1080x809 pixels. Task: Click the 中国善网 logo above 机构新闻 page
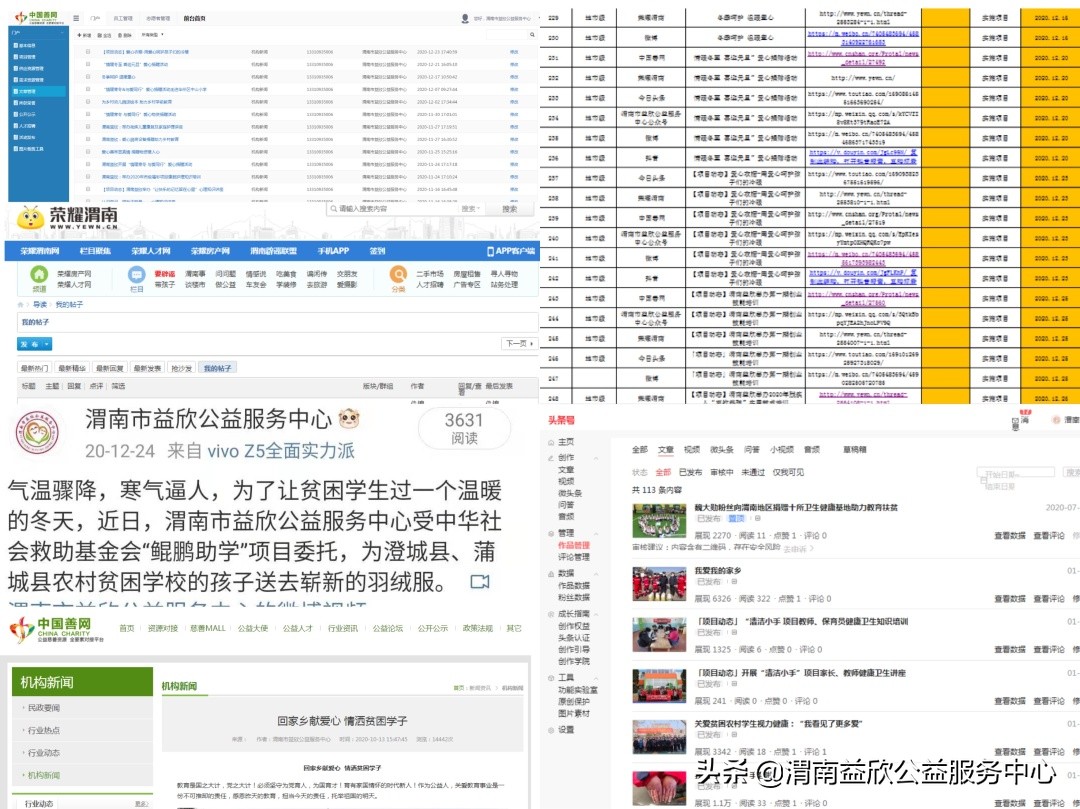pos(57,629)
